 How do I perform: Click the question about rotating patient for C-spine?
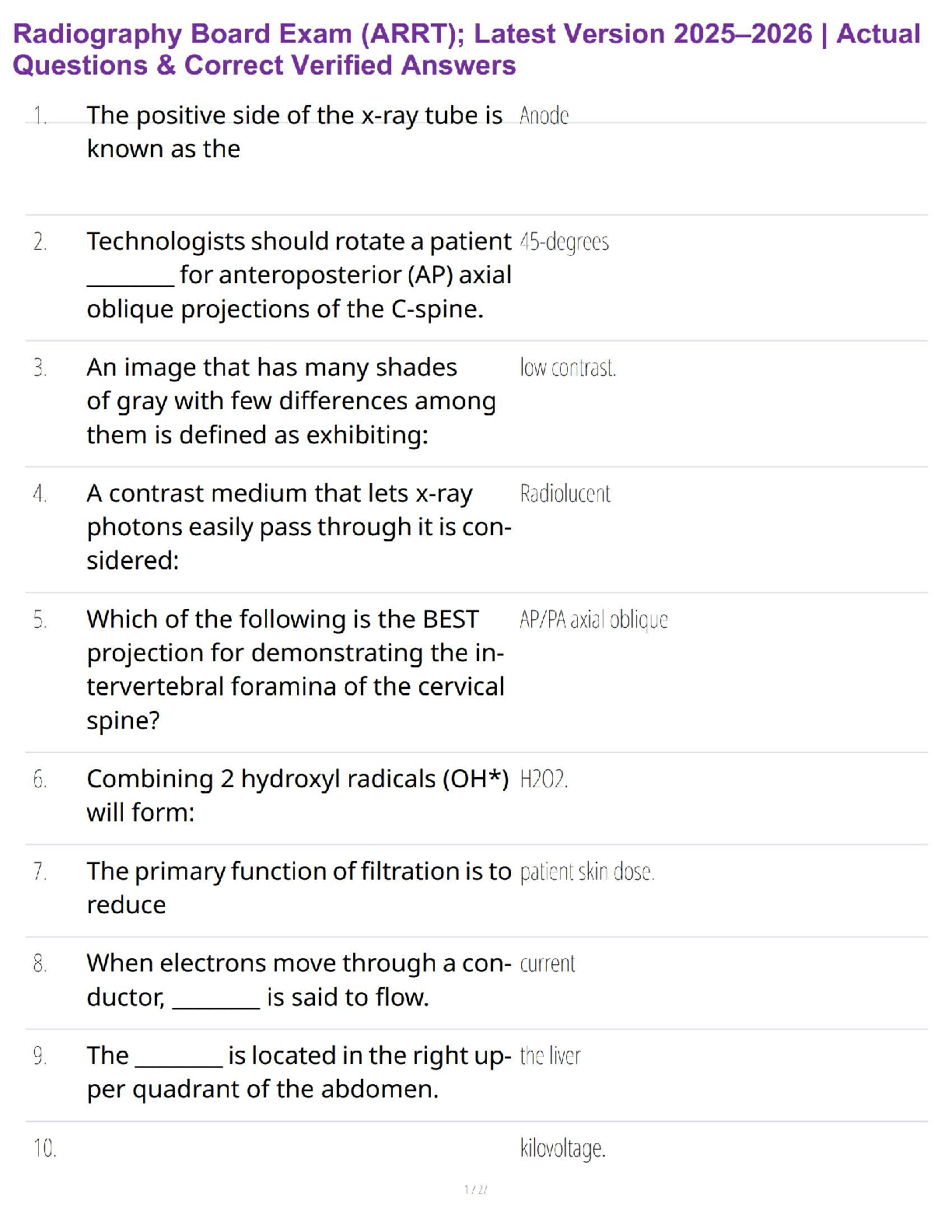[x=299, y=275]
